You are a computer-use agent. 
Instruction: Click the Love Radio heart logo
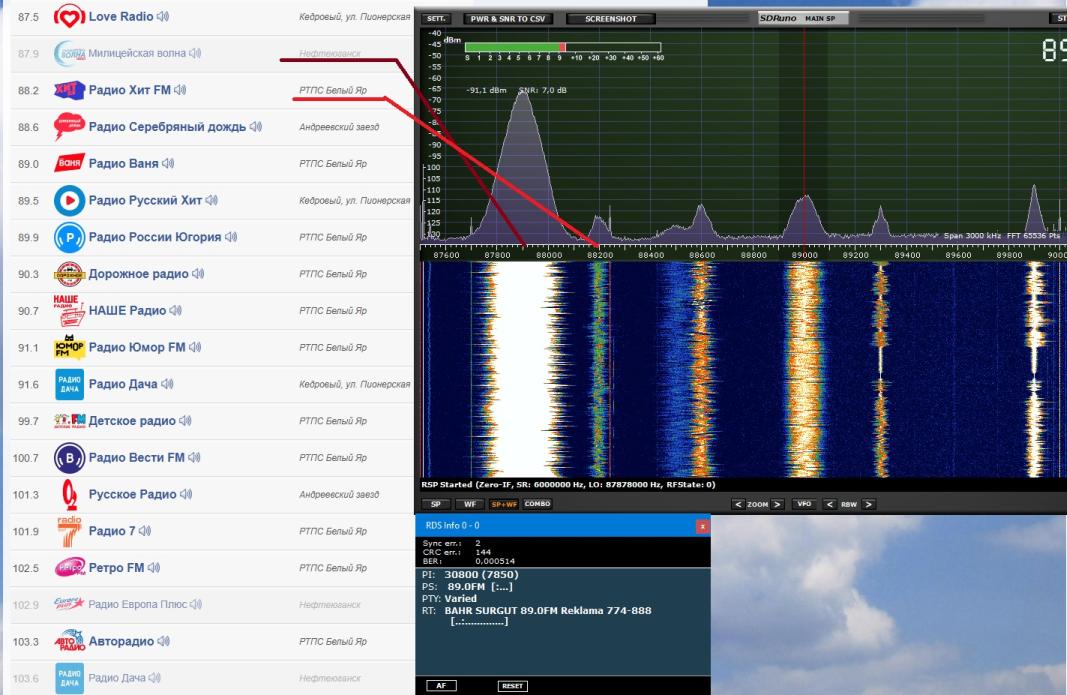click(69, 16)
